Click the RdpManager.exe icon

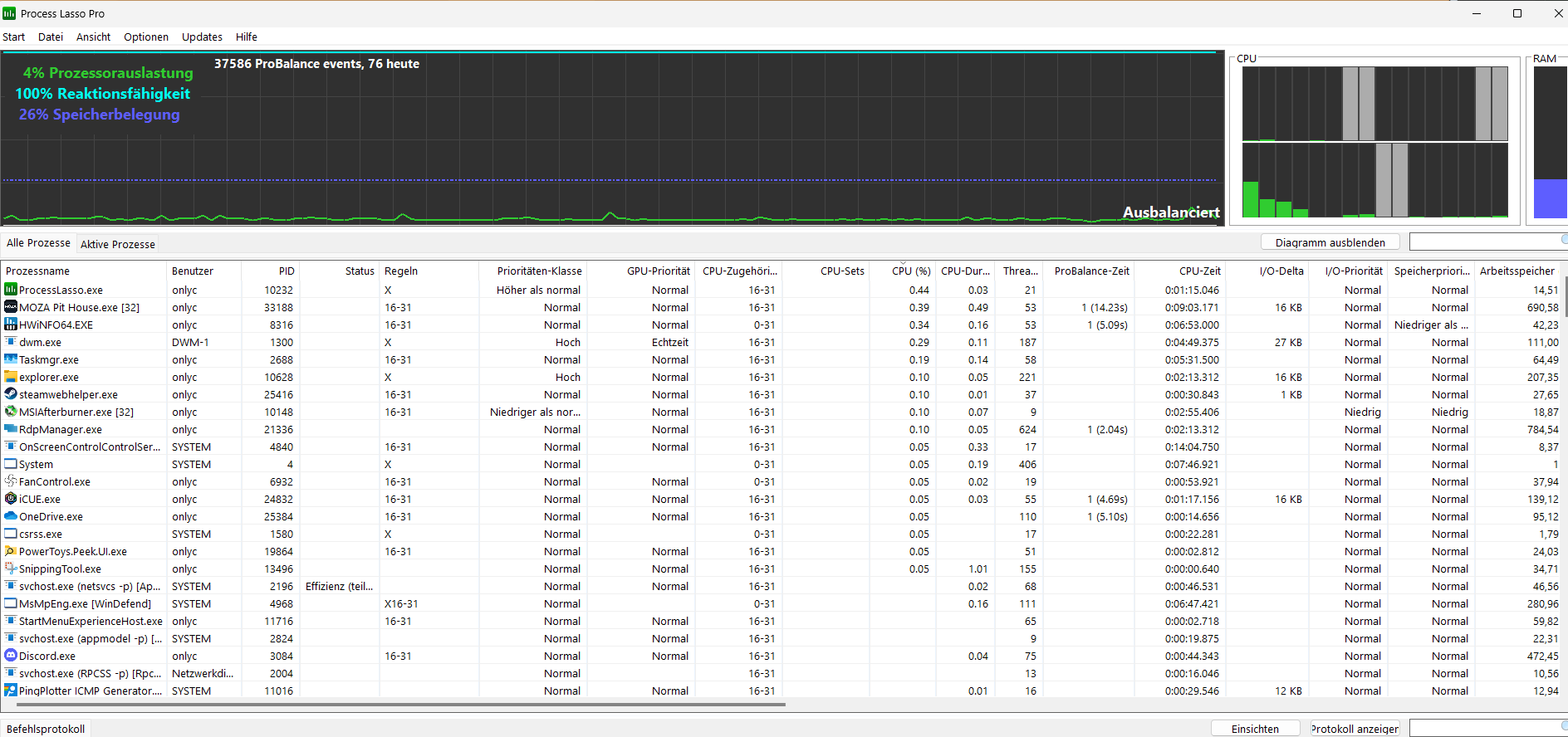(x=11, y=429)
